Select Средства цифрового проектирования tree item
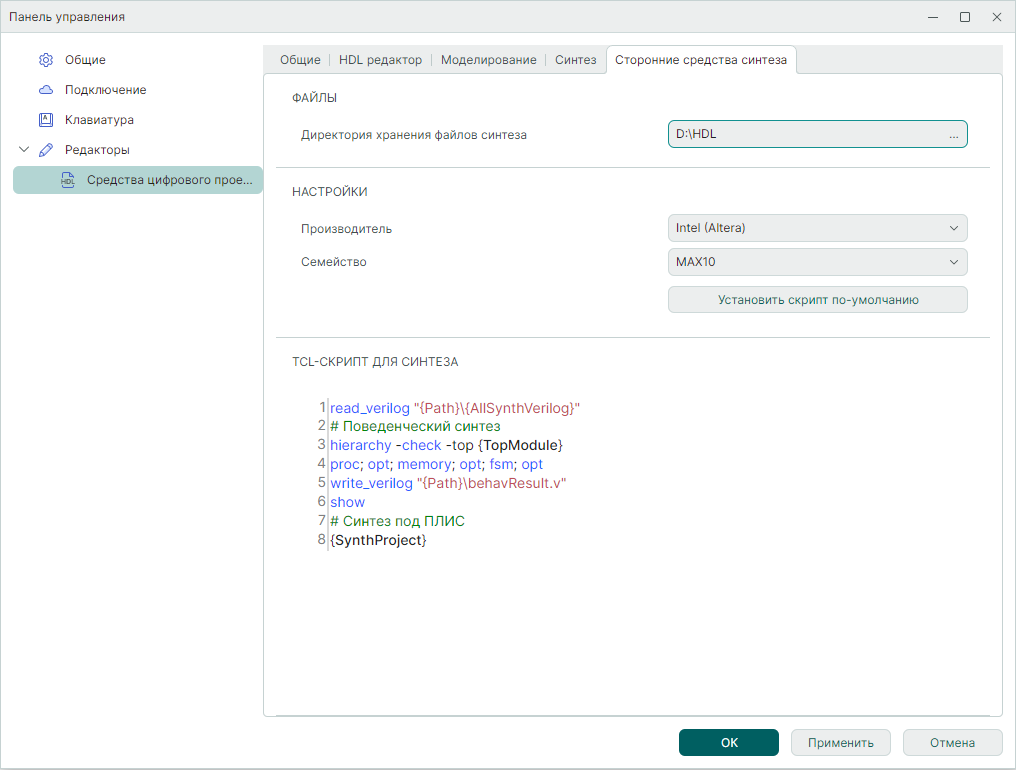 click(x=168, y=180)
